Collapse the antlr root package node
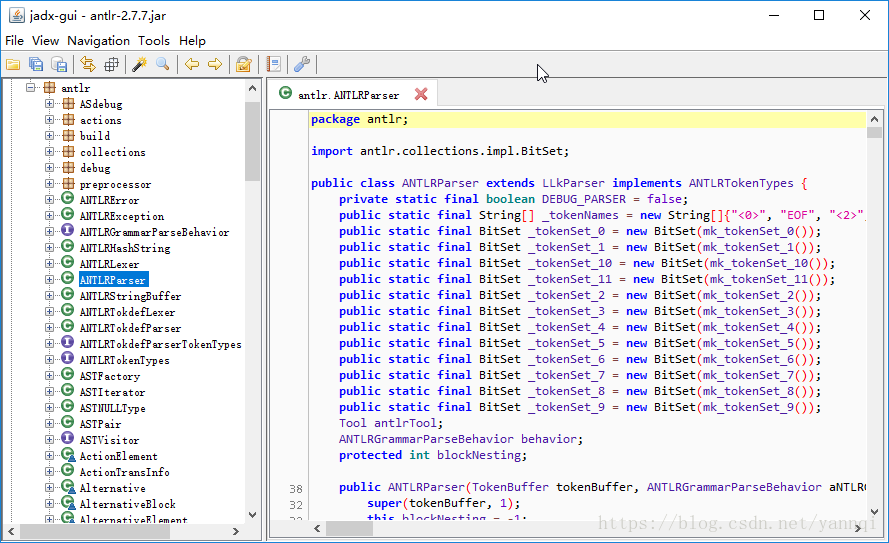The width and height of the screenshot is (889, 543). pos(31,88)
